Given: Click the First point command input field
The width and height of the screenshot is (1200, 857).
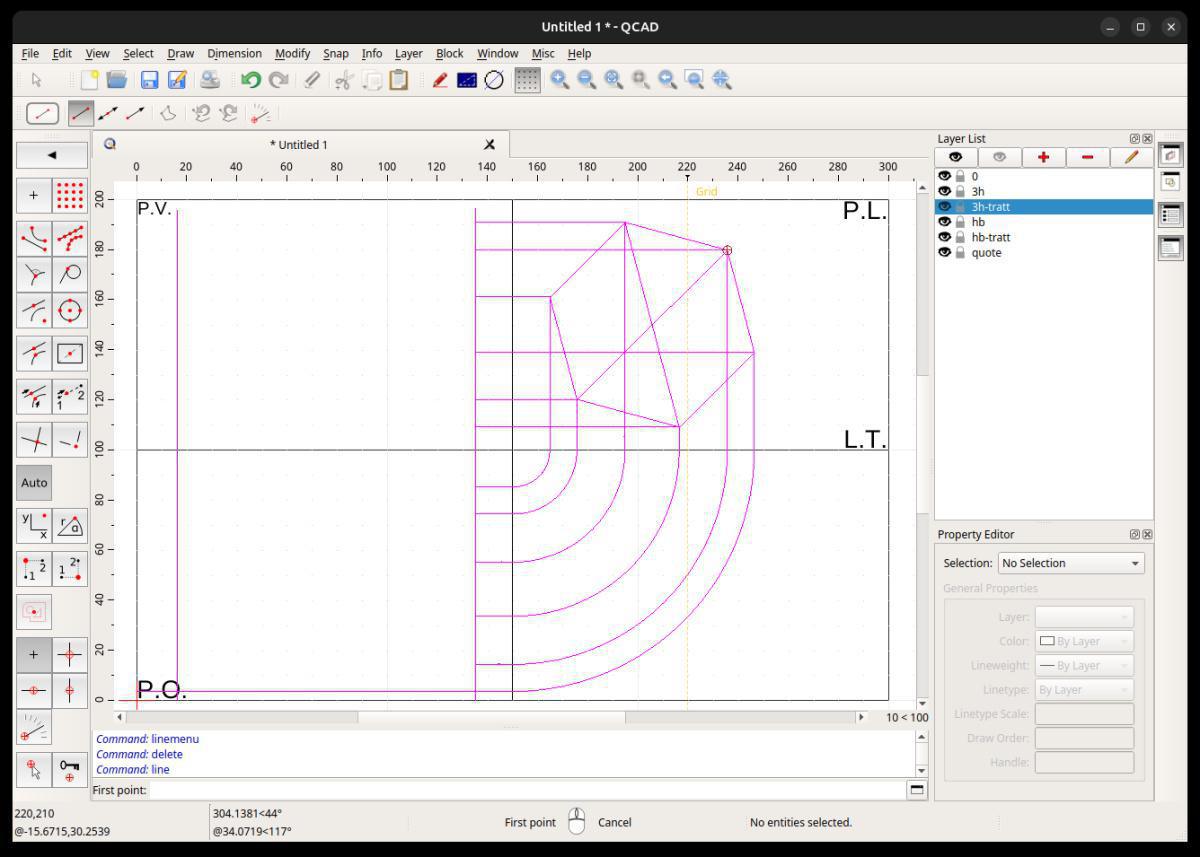Looking at the screenshot, I should (x=526, y=790).
